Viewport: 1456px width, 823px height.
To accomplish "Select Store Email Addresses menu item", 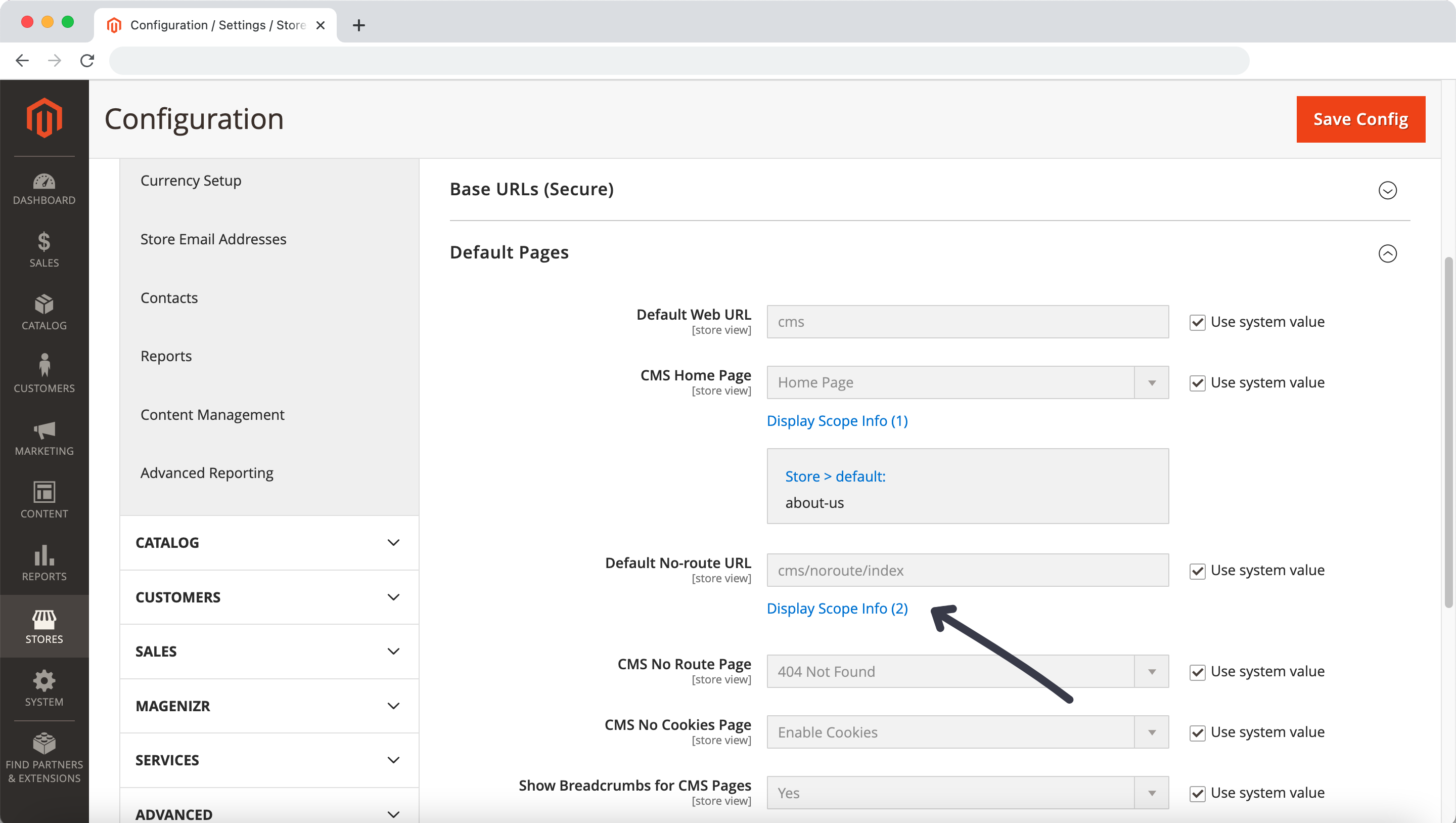I will pyautogui.click(x=213, y=239).
